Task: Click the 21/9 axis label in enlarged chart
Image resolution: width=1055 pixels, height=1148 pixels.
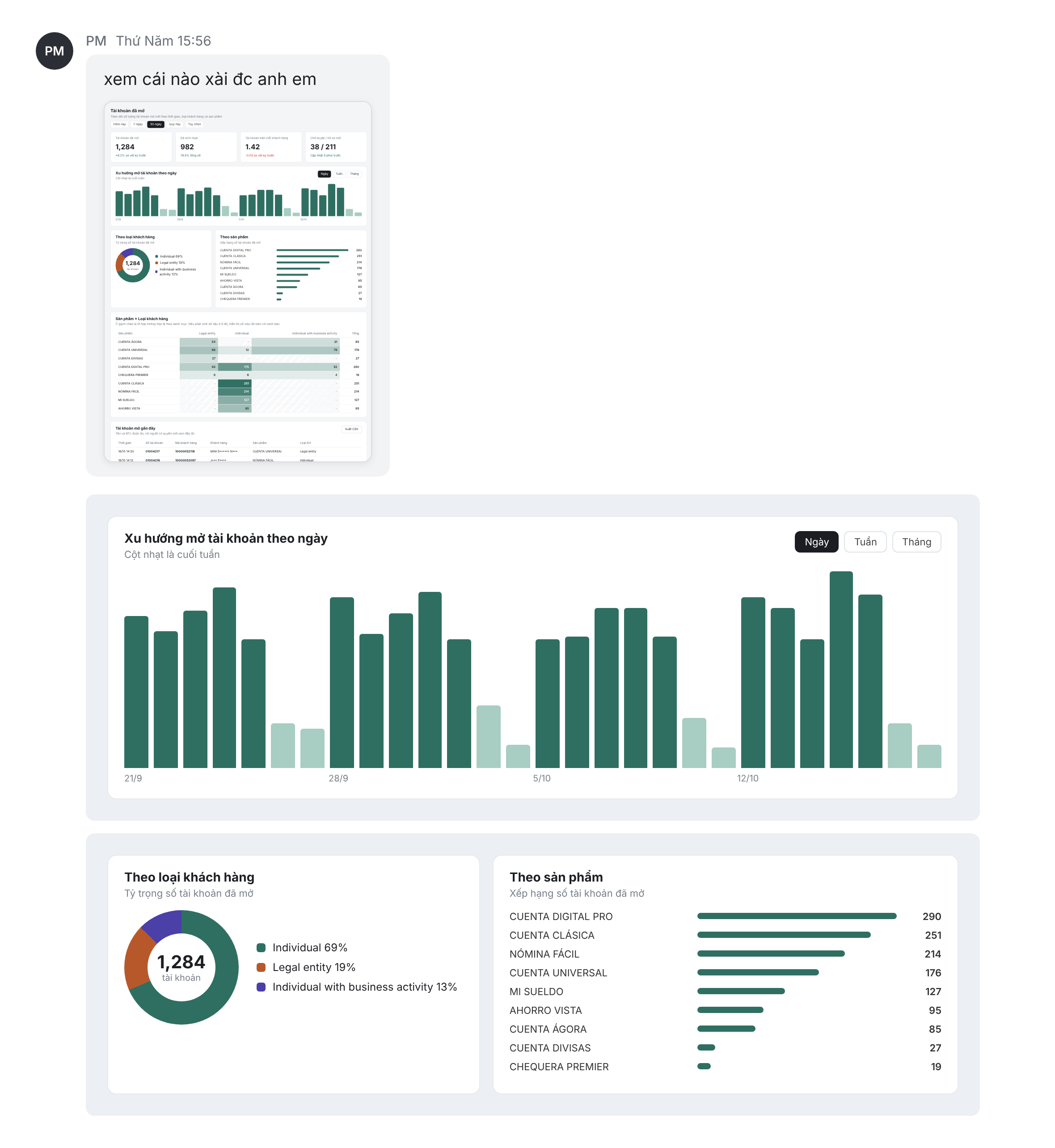Action: (133, 778)
